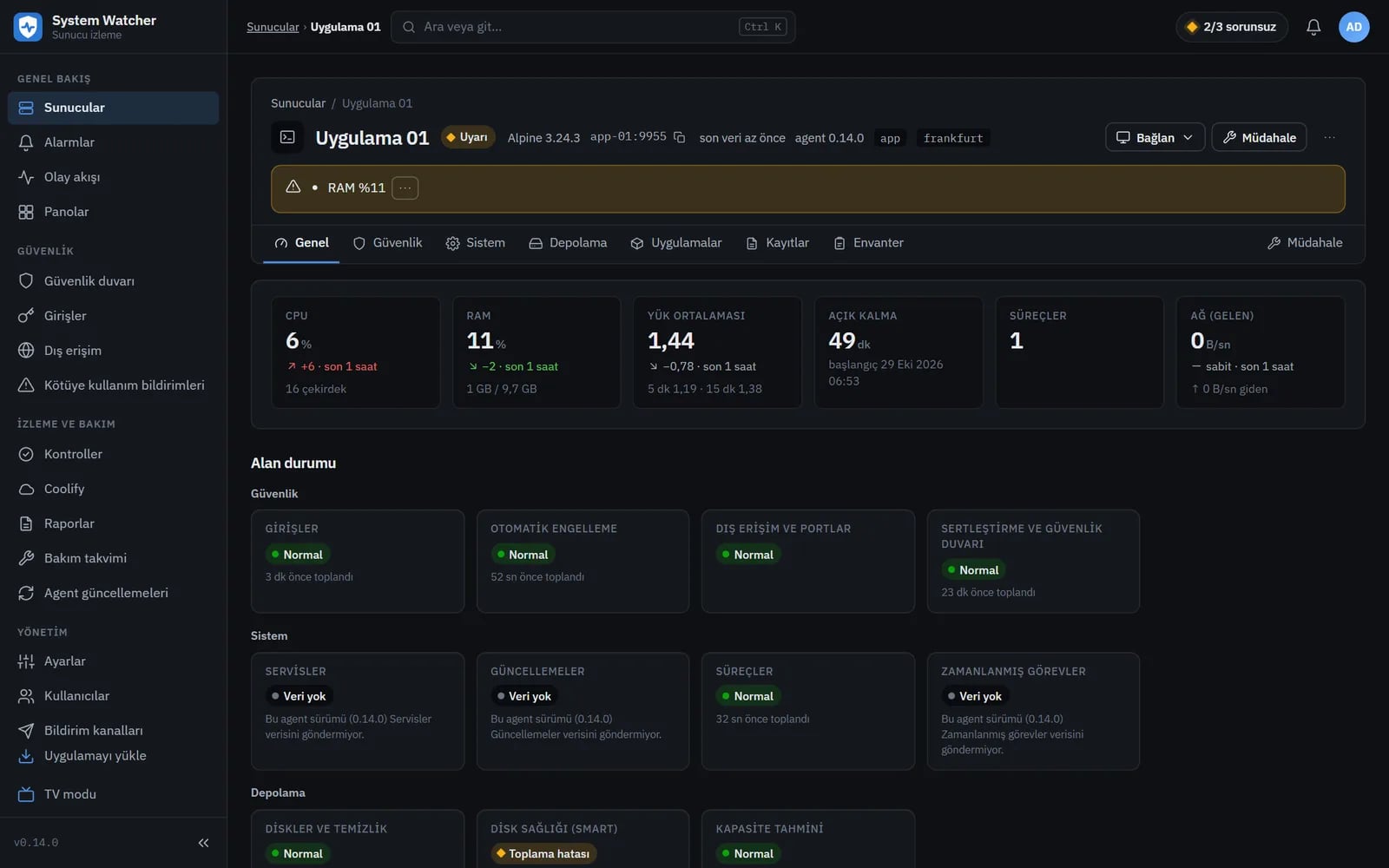The image size is (1389, 868).
Task: Open Agent güncellemeleri in sidebar
Action: click(113, 593)
